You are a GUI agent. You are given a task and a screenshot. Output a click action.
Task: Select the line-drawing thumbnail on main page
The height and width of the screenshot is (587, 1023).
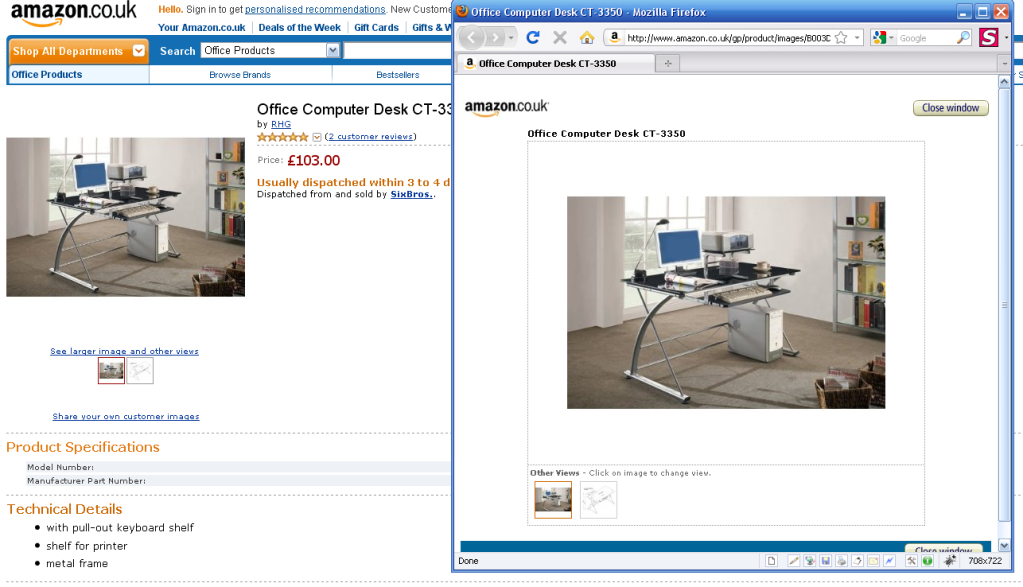(140, 370)
